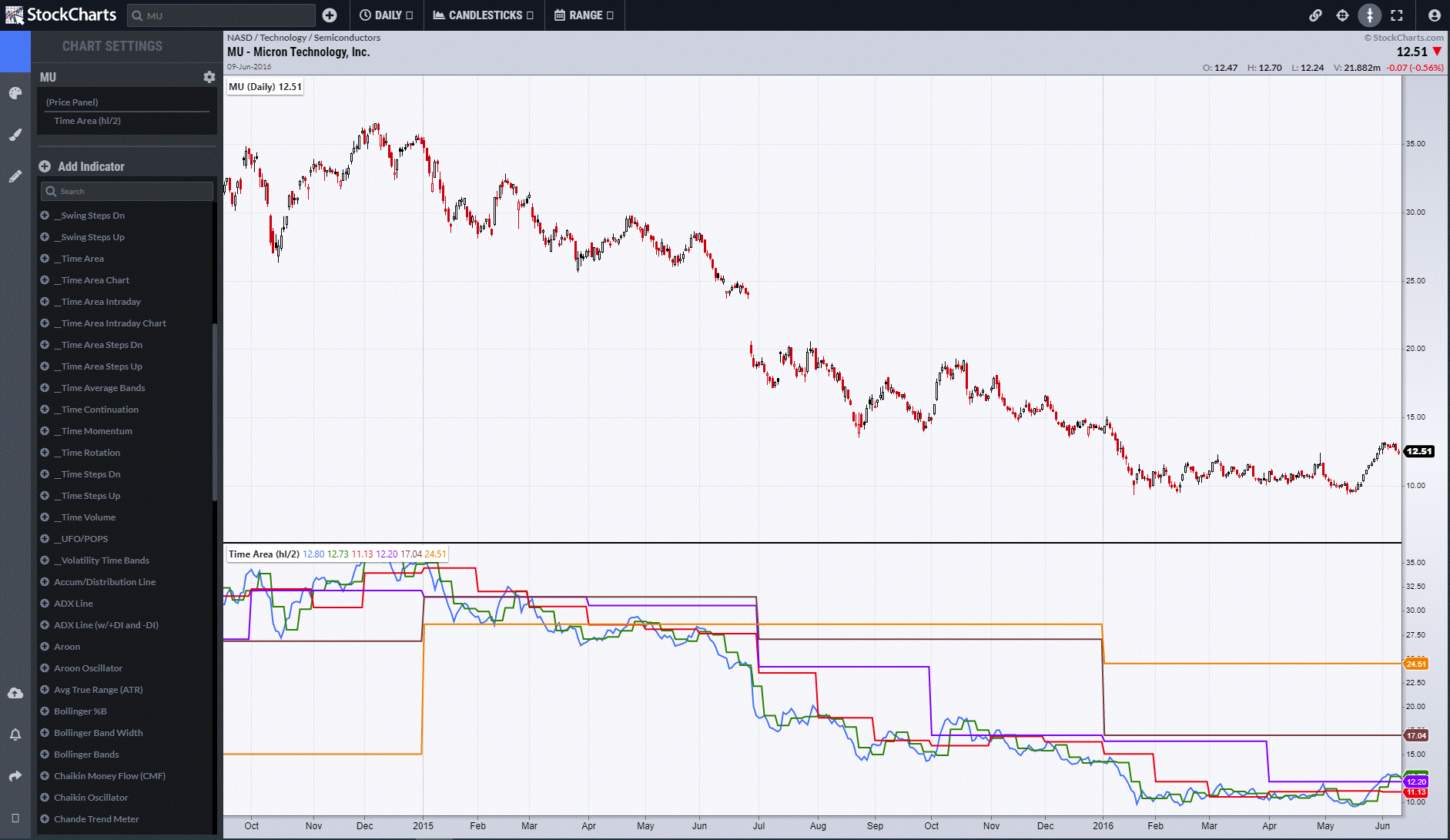Focus the MU symbol search field
This screenshot has width=1450, height=840.
coord(221,15)
